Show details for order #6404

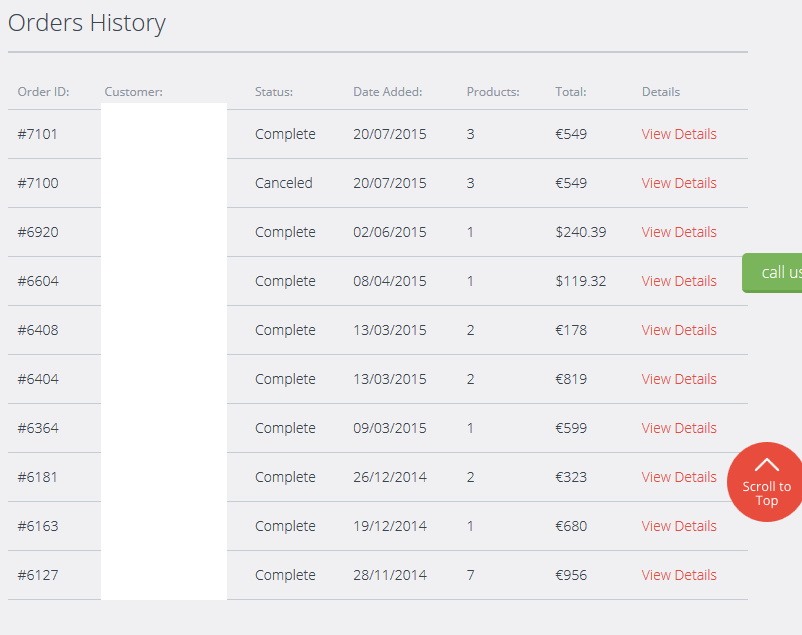[x=679, y=379]
